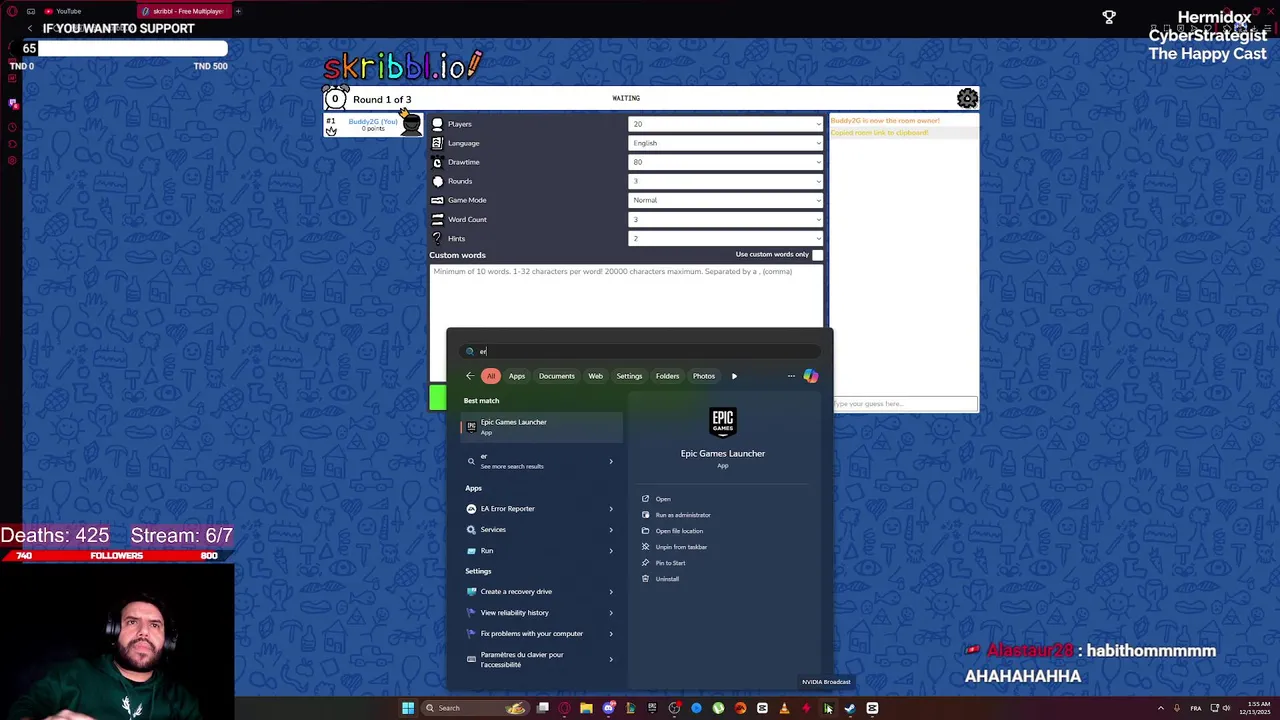Click the Buddy2G player avatar
Image resolution: width=1280 pixels, height=720 pixels.
(411, 124)
